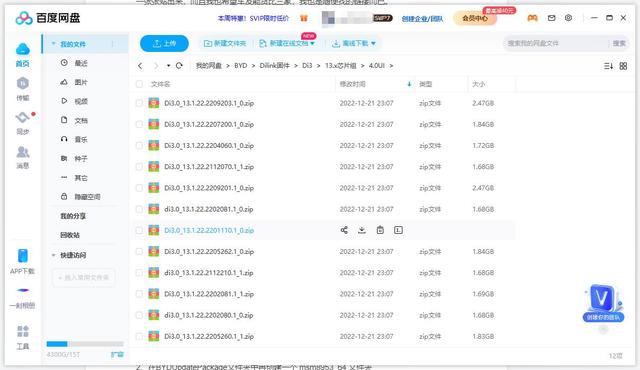Go forward with the right arrow
Screen dimensions: 640x370
coord(156,66)
